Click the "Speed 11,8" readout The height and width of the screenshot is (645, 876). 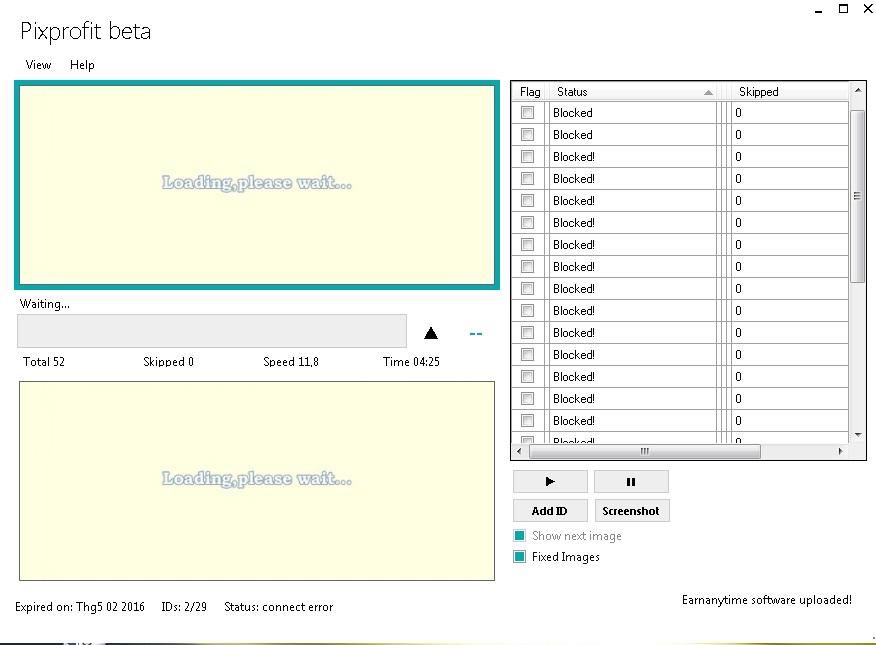coord(291,361)
